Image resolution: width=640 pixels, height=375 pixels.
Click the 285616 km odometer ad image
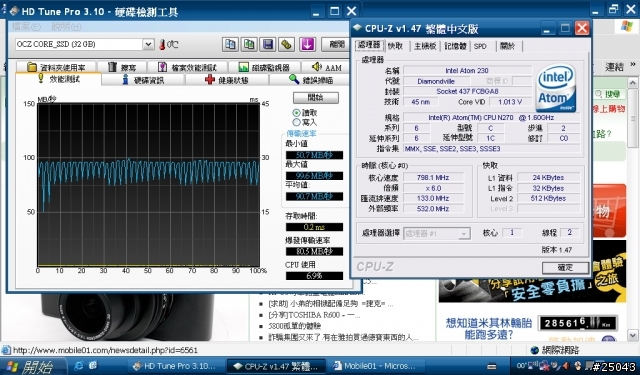[577, 323]
